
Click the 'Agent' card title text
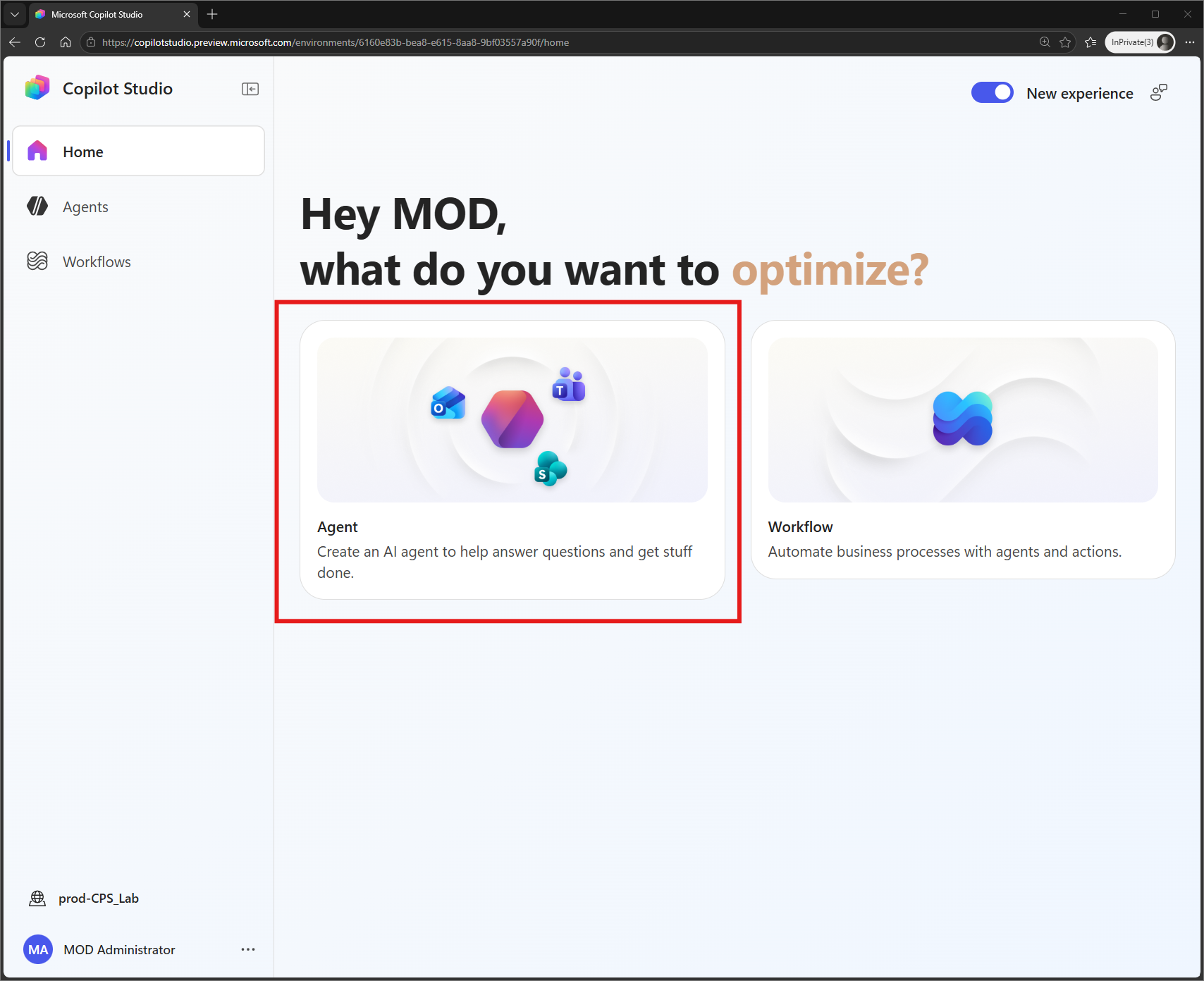pyautogui.click(x=338, y=526)
